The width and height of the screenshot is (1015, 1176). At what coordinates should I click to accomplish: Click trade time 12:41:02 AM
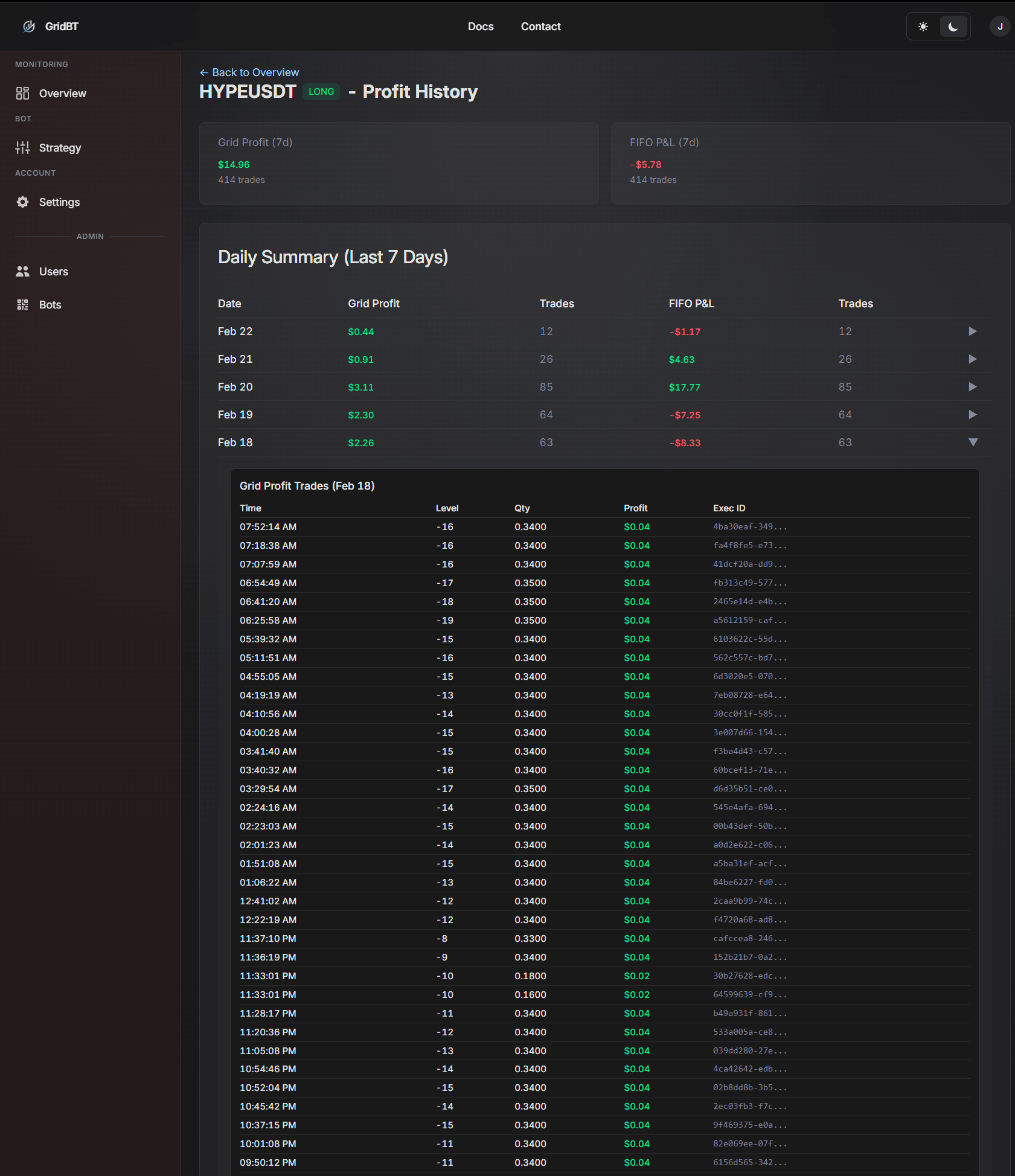coord(268,901)
